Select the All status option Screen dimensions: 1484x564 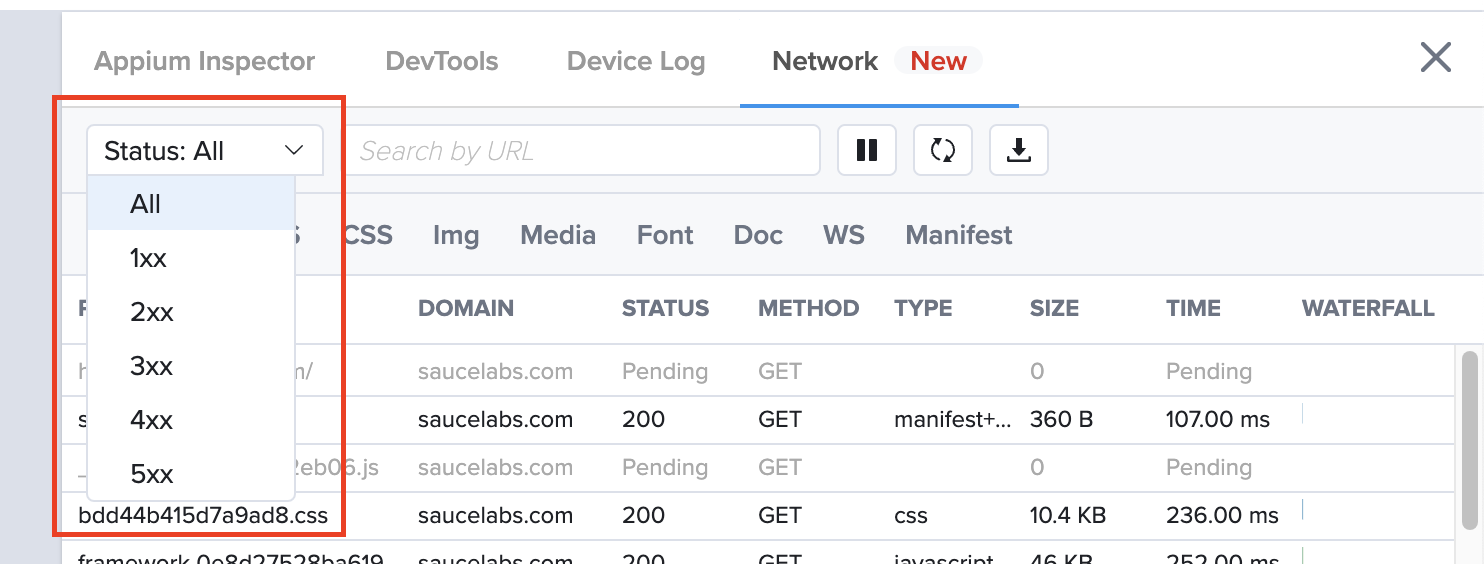pos(146,205)
